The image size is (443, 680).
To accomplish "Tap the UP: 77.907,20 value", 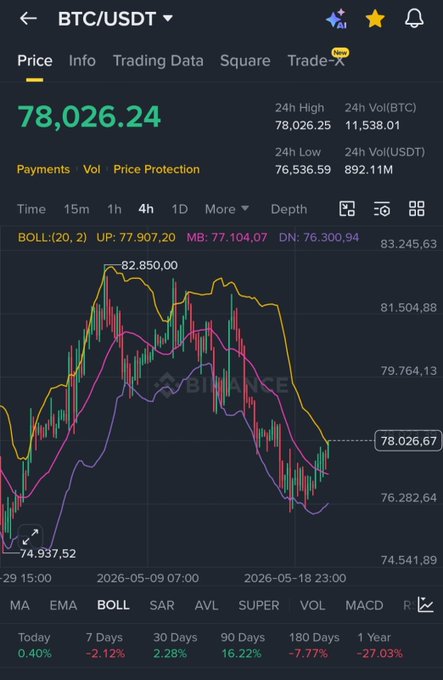I will pyautogui.click(x=136, y=237).
